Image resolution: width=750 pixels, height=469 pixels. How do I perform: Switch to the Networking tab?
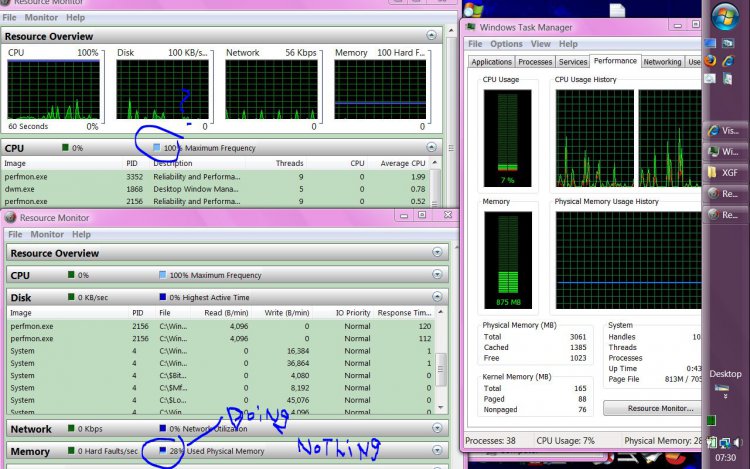pos(662,62)
